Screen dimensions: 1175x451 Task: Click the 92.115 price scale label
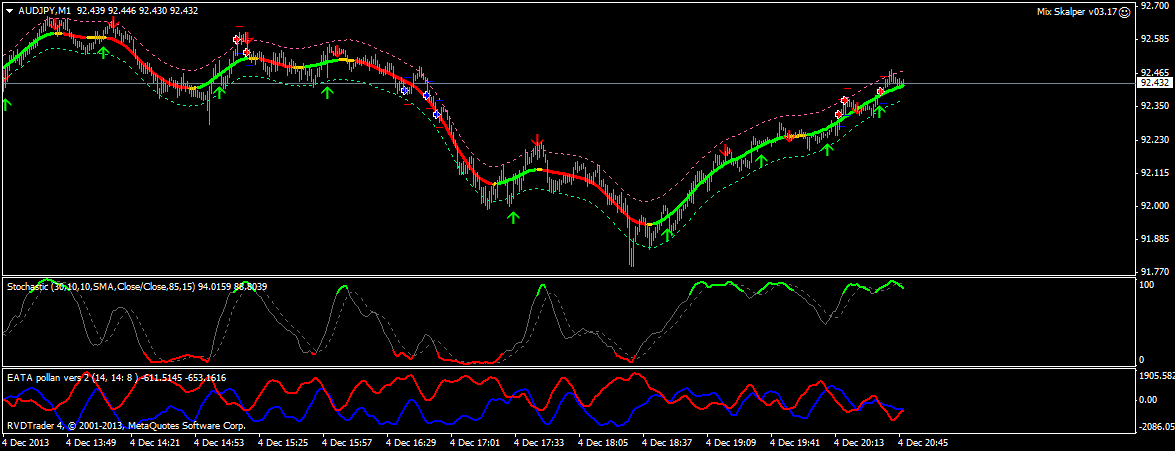1154,172
